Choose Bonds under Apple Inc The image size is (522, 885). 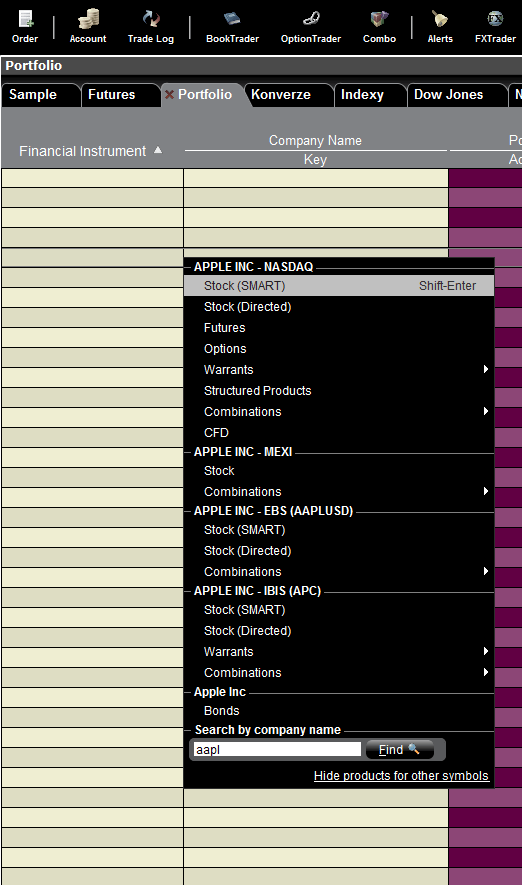[339, 711]
